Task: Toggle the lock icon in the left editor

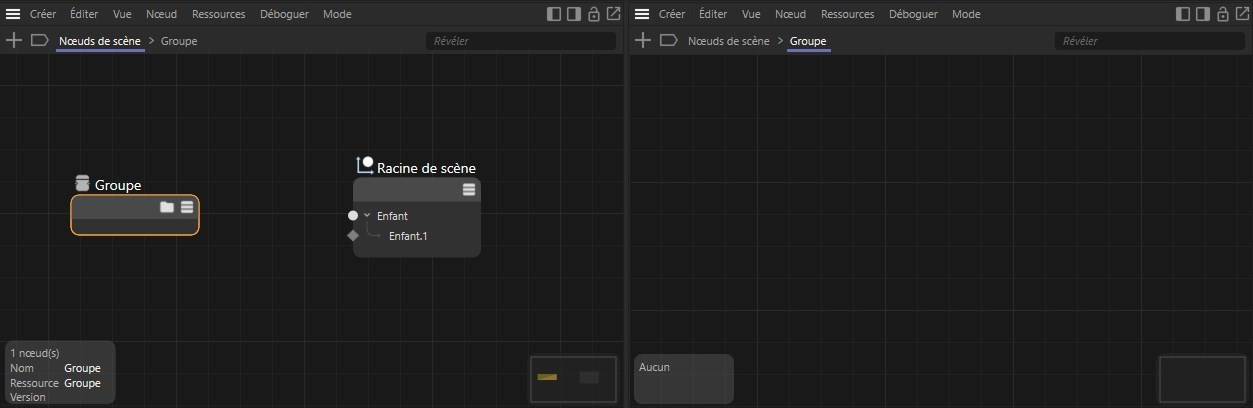Action: click(x=594, y=14)
